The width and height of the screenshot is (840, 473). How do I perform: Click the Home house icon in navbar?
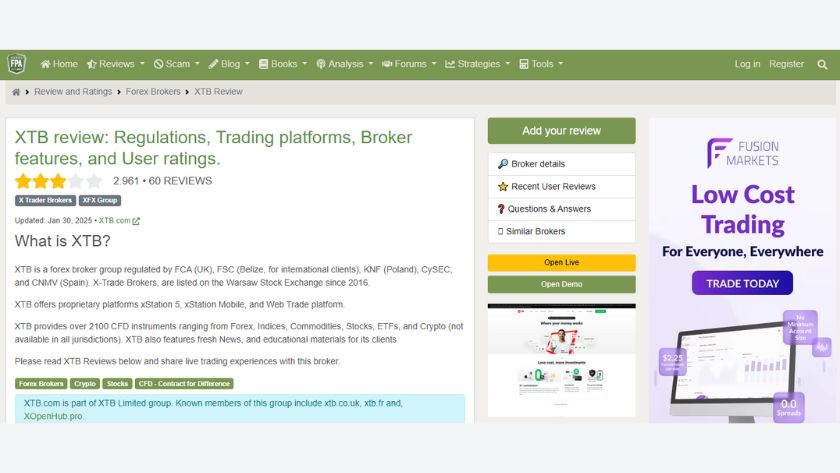click(46, 64)
